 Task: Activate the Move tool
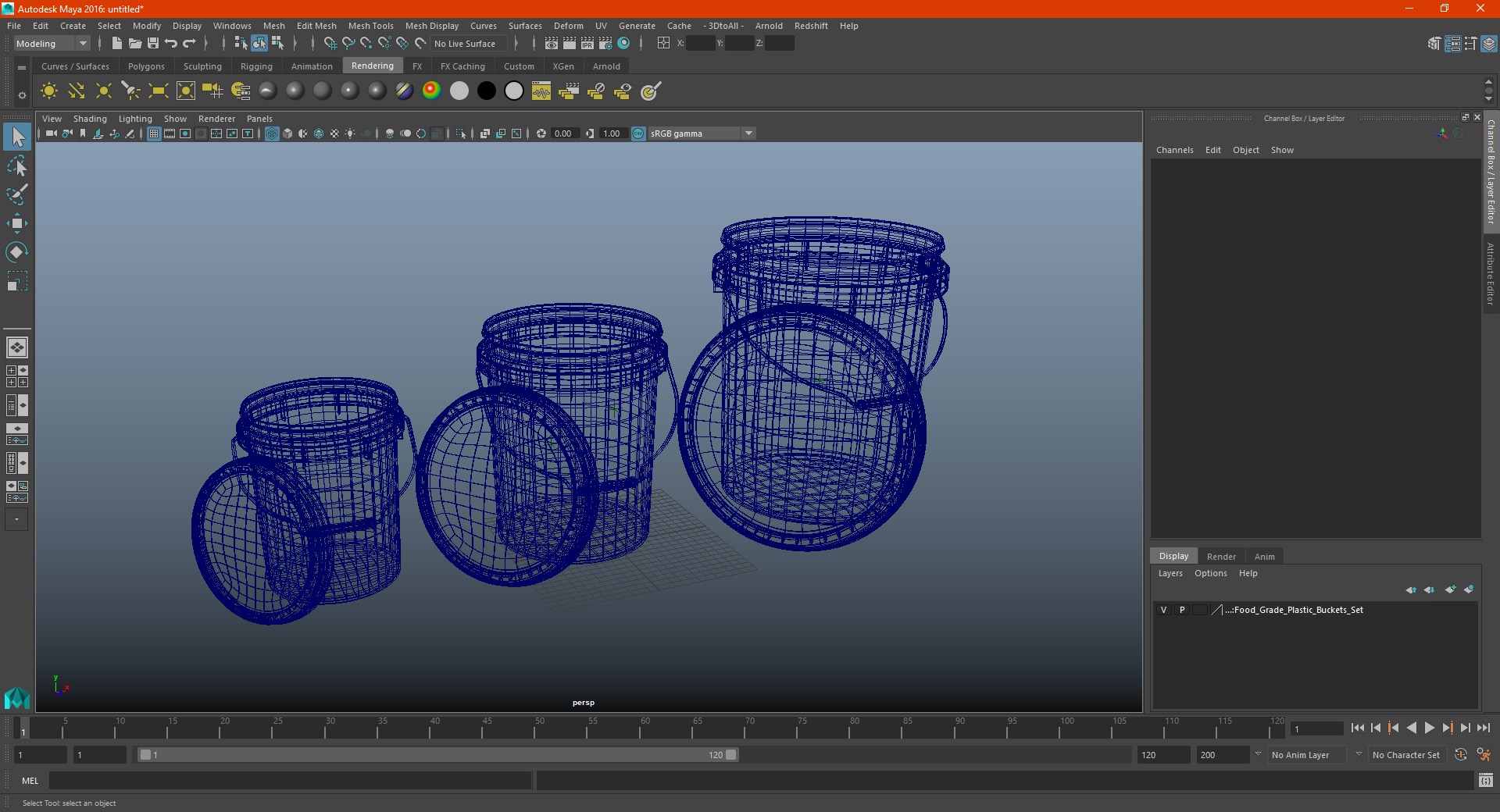(x=17, y=223)
